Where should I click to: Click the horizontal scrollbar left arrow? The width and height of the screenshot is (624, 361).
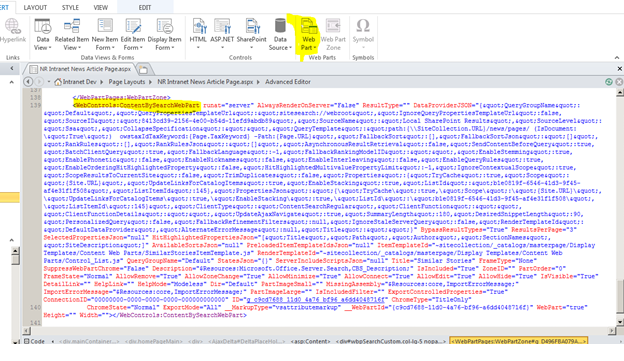[27, 330]
